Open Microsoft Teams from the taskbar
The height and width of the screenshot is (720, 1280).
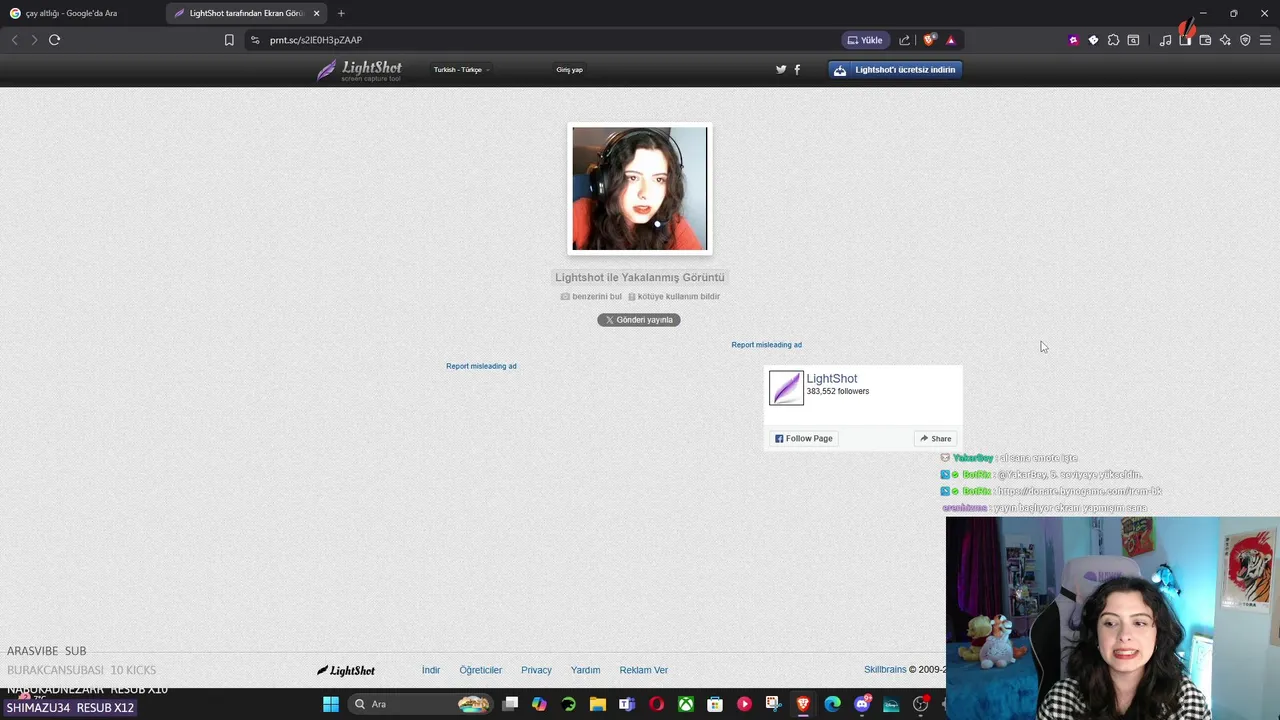(x=627, y=704)
